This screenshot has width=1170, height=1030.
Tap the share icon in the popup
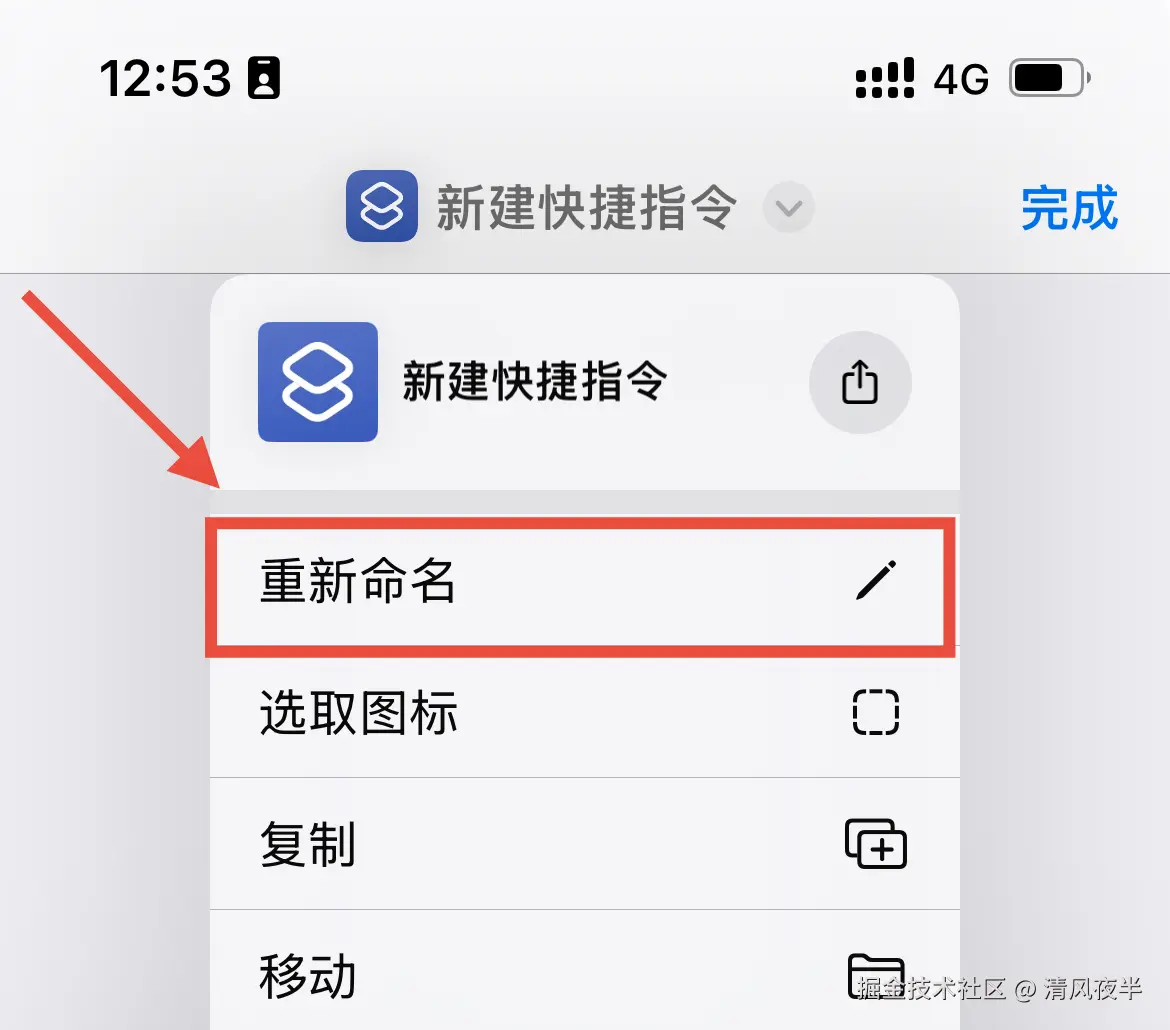coord(860,382)
